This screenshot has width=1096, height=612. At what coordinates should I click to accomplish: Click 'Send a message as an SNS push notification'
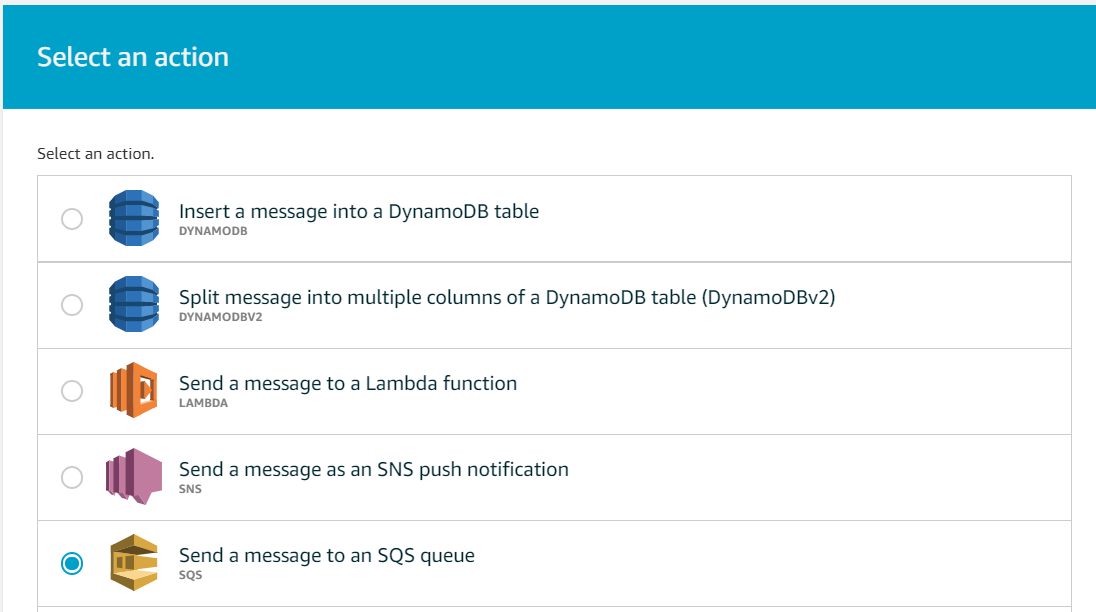[x=373, y=469]
